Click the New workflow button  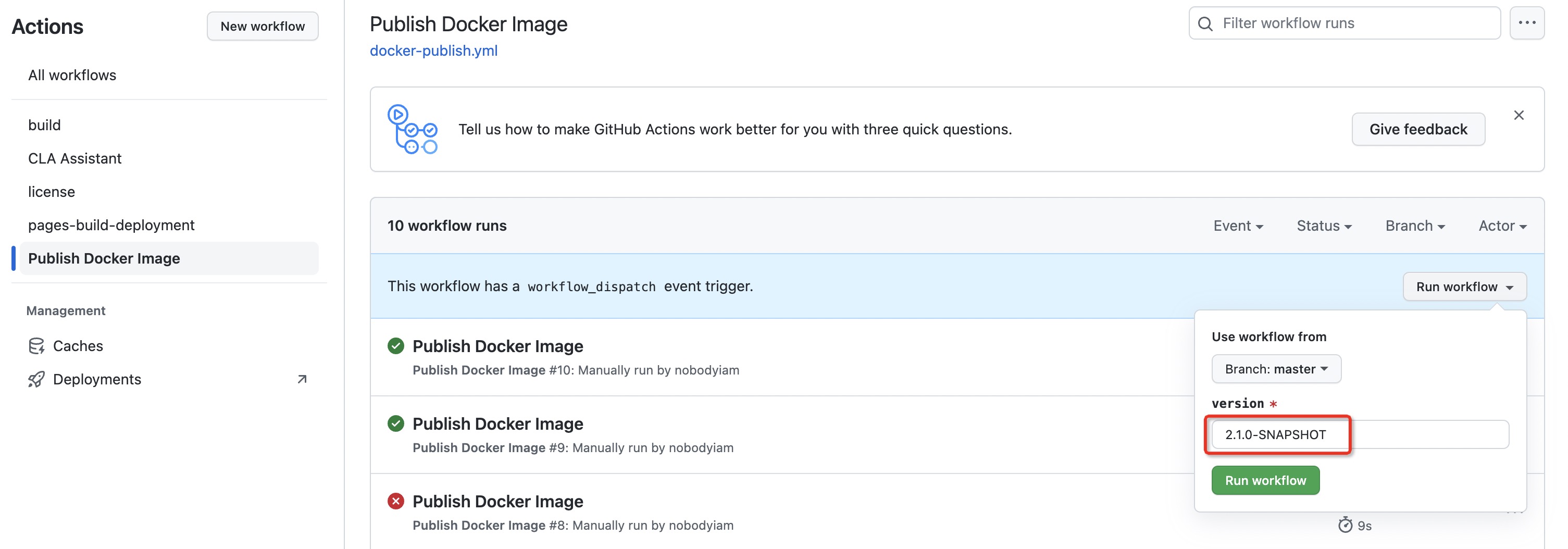point(263,26)
